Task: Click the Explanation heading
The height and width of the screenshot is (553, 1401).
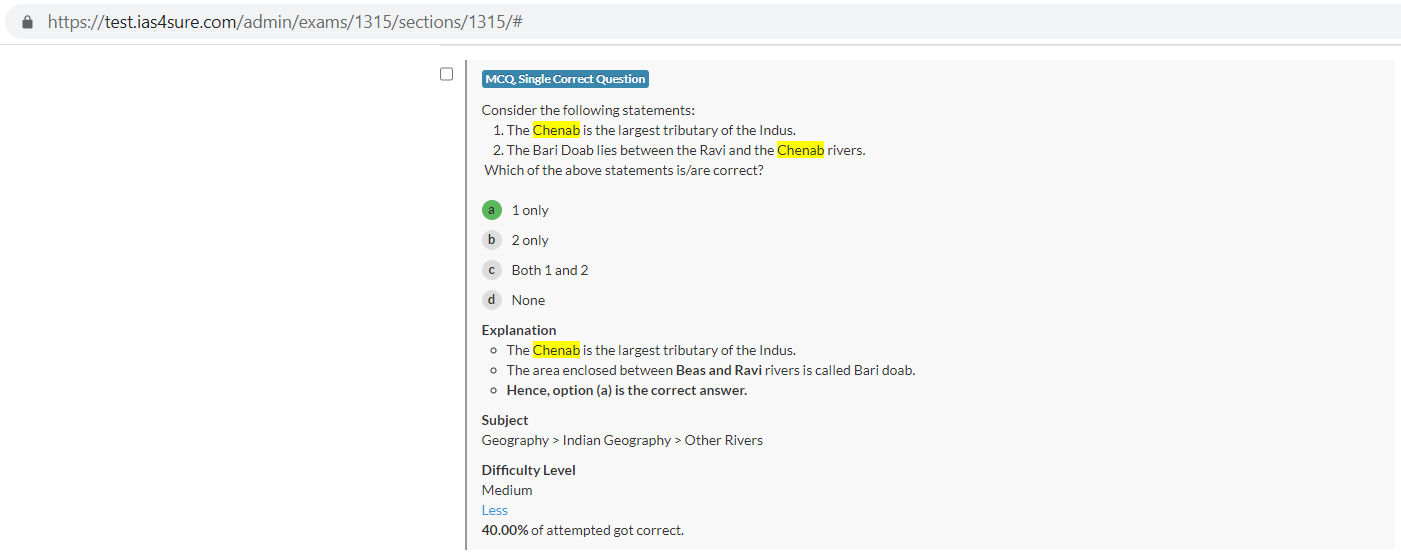Action: tap(519, 330)
